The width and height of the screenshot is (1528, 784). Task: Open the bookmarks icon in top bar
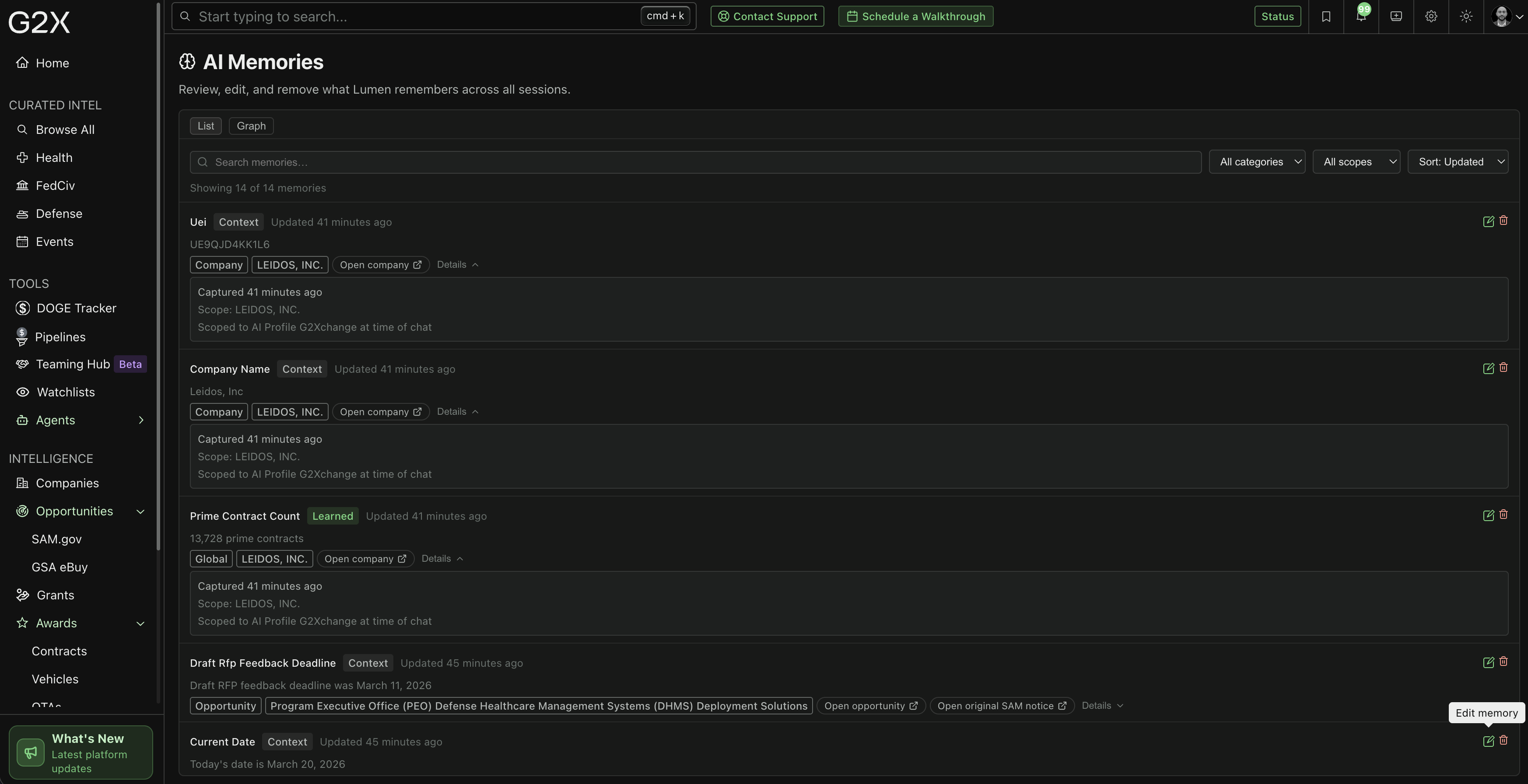click(1326, 17)
